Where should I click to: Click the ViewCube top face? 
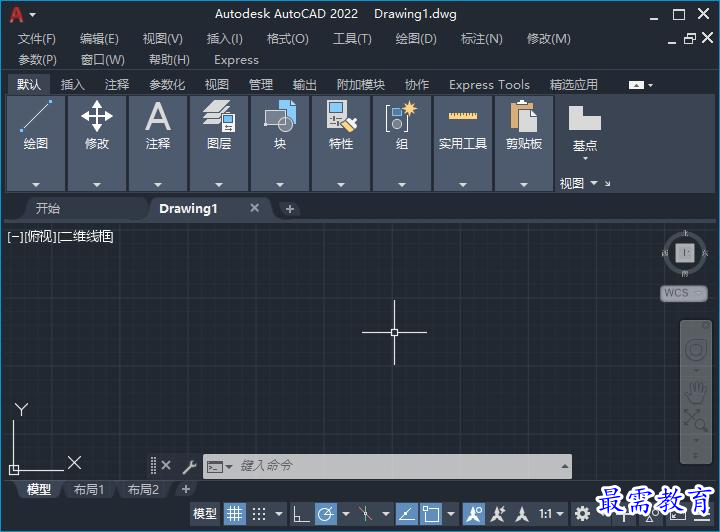pyautogui.click(x=685, y=252)
